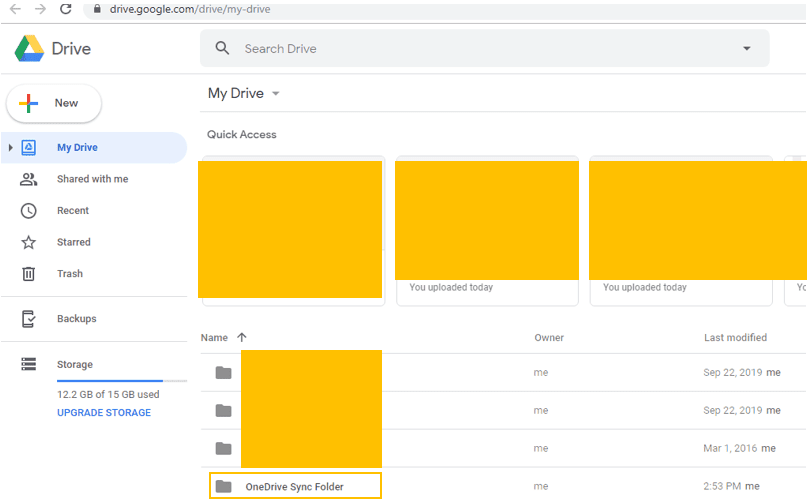Open Starred items
This screenshot has height=504, width=809.
(74, 242)
